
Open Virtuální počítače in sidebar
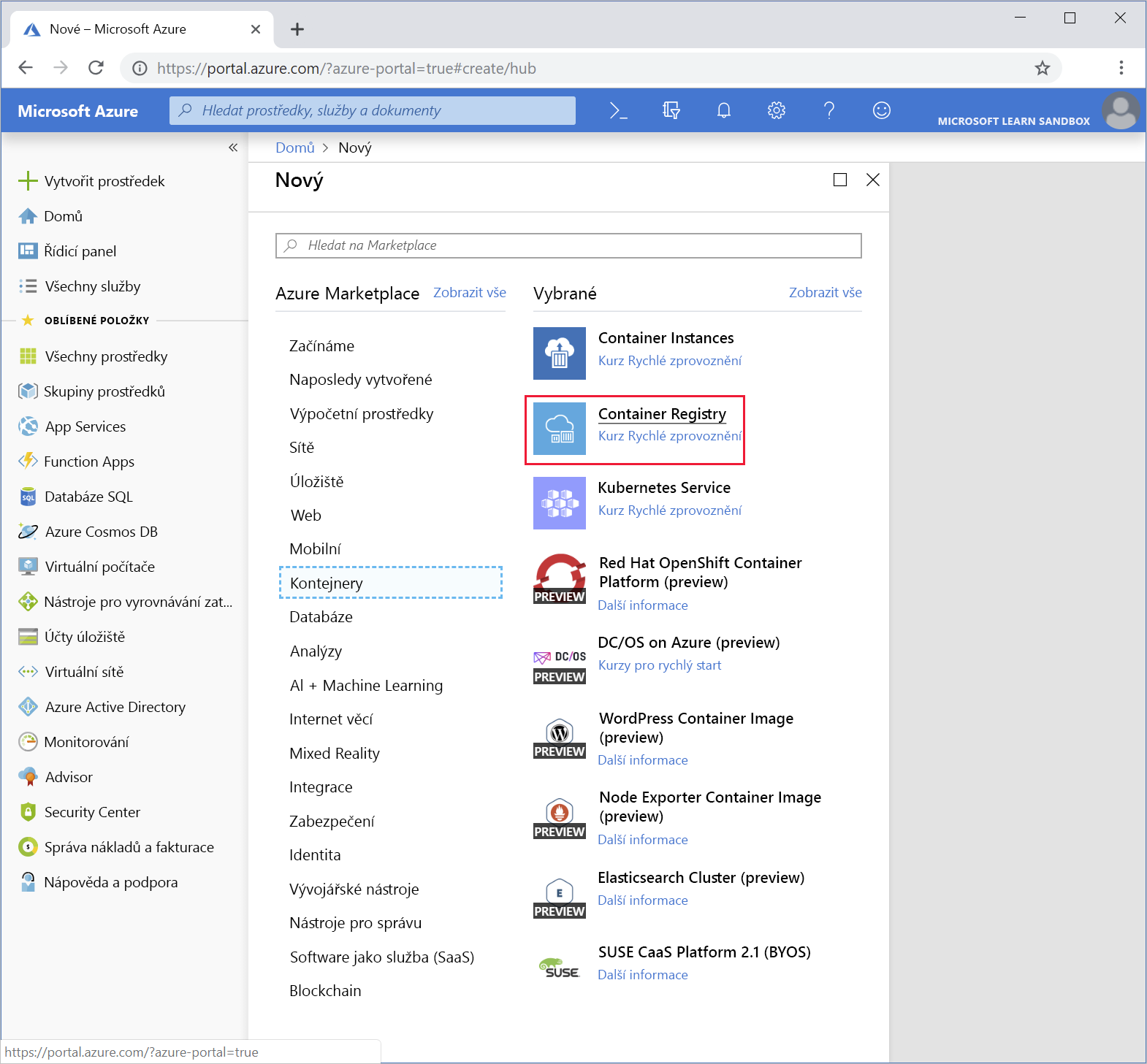point(87,567)
